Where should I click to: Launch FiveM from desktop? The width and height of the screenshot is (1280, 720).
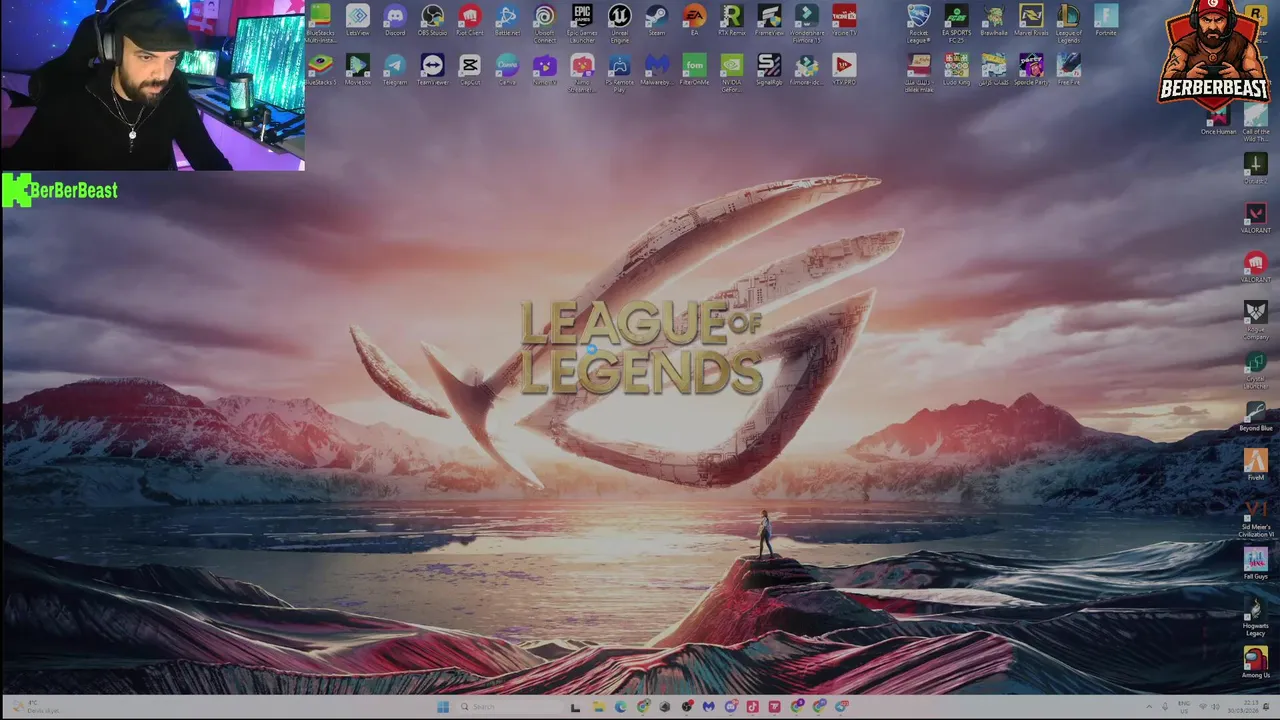(x=1256, y=464)
